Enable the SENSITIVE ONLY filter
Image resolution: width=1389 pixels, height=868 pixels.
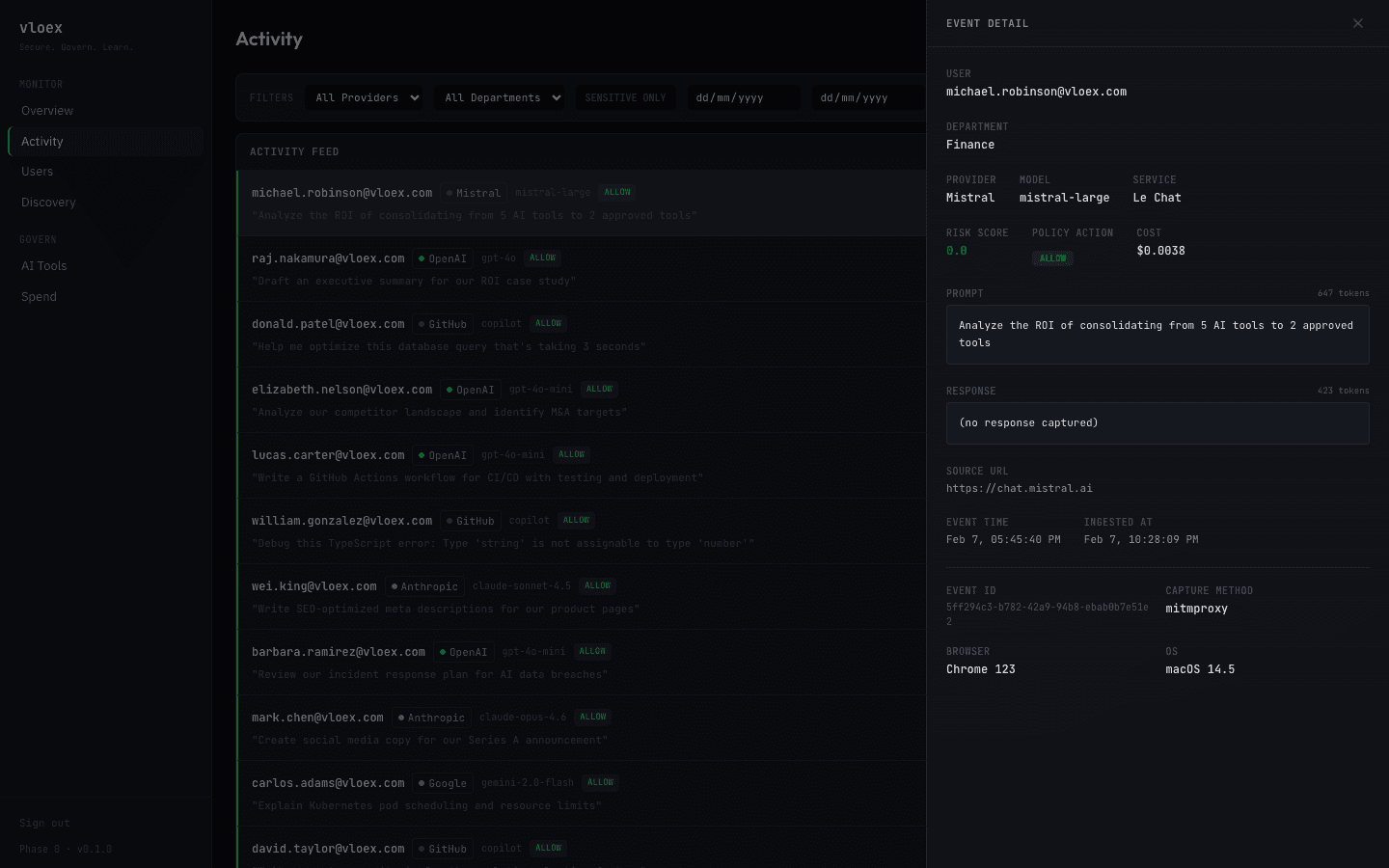click(x=626, y=97)
